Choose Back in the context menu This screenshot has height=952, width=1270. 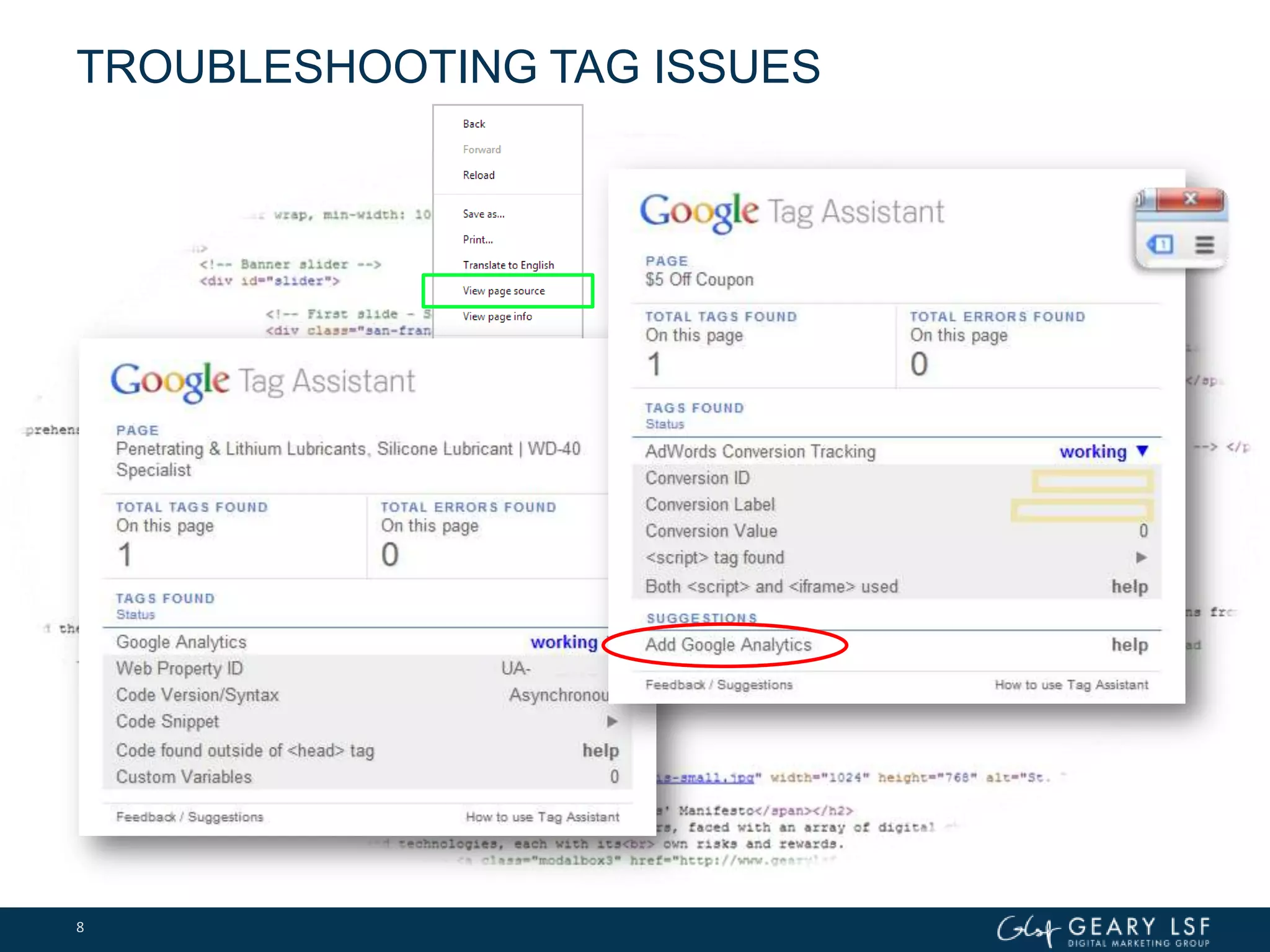474,124
